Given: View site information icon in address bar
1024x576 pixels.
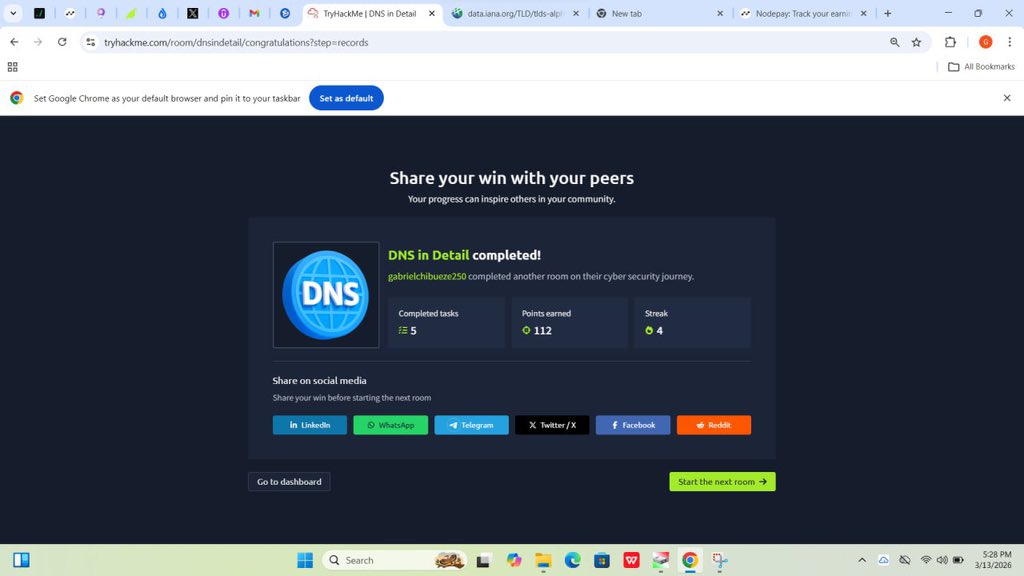Looking at the screenshot, I should tap(91, 42).
